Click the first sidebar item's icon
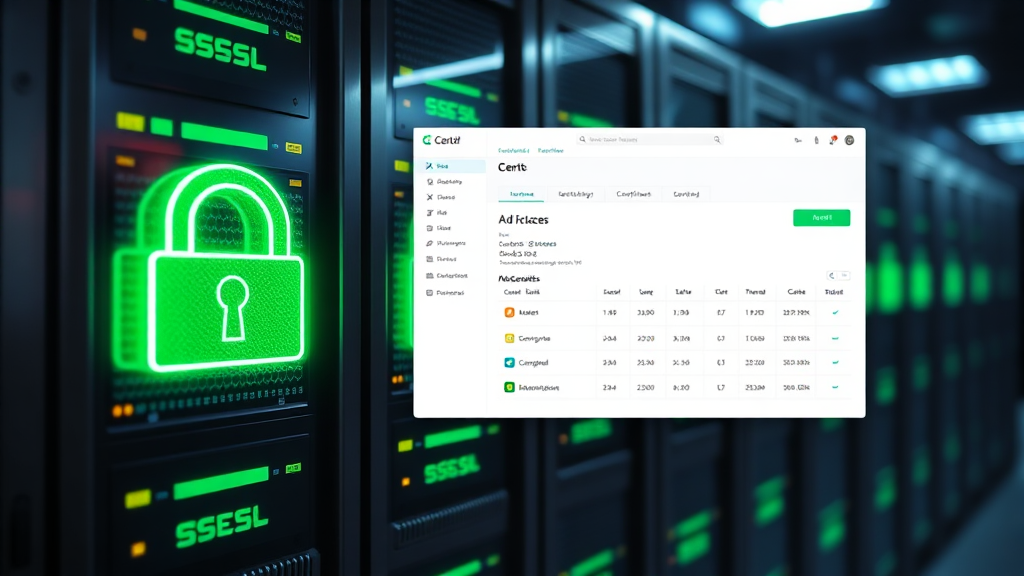This screenshot has height=576, width=1024. pos(429,166)
